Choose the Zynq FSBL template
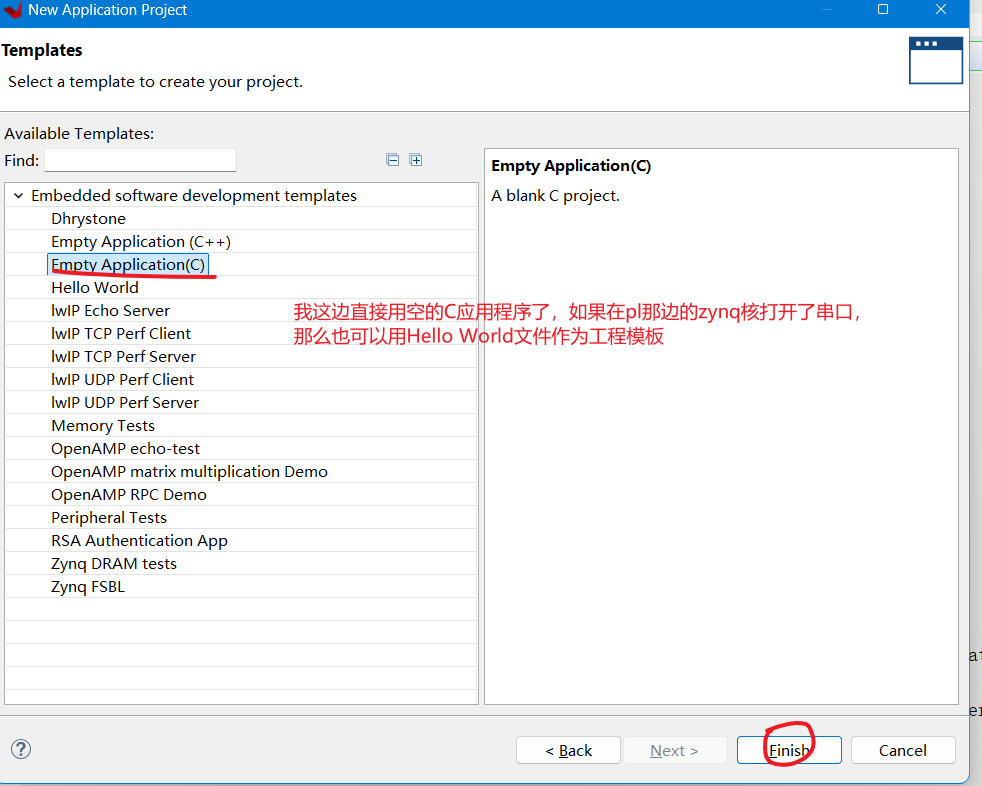Screen dimensions: 982x786 [88, 587]
